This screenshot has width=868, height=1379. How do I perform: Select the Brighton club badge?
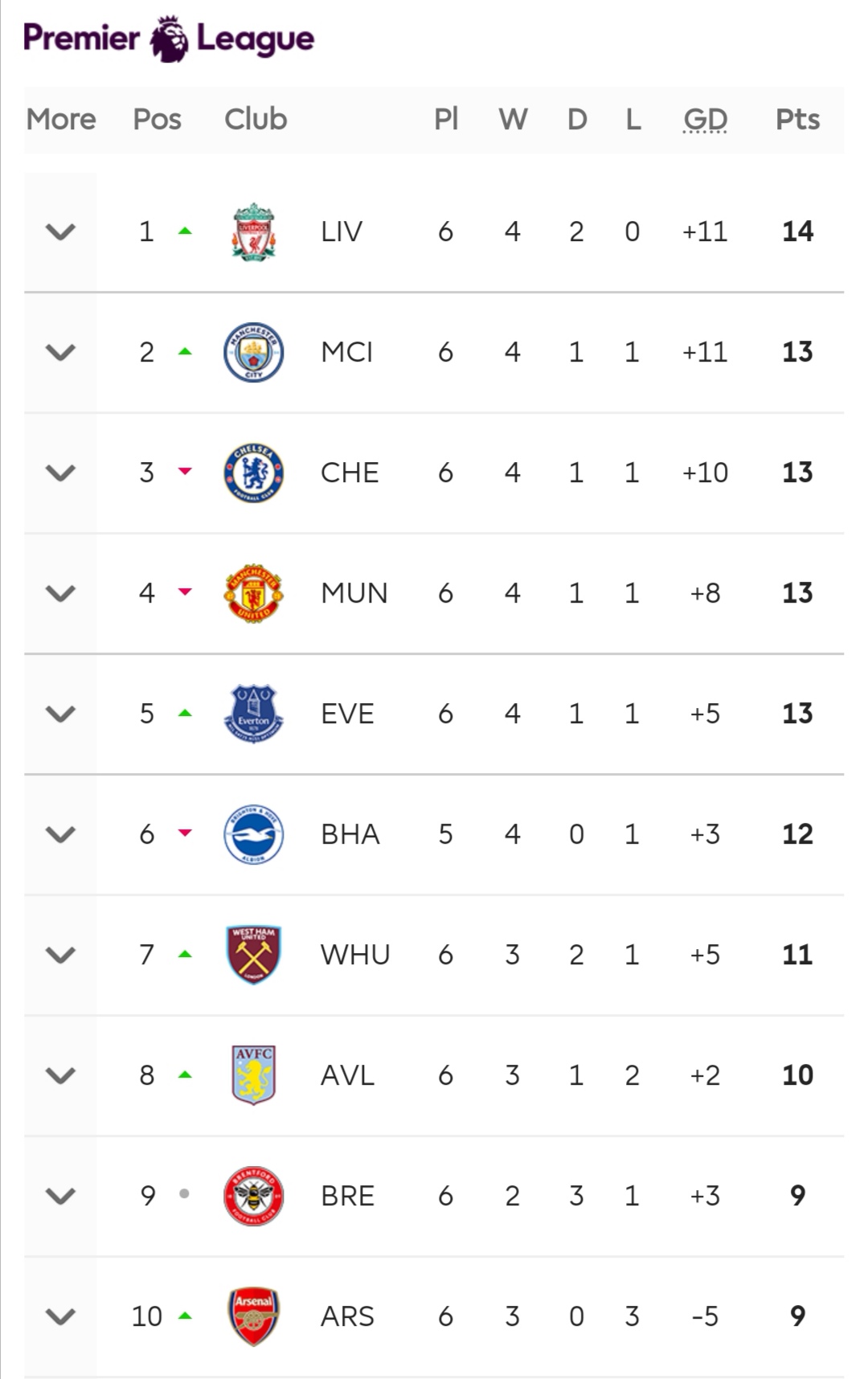(253, 834)
